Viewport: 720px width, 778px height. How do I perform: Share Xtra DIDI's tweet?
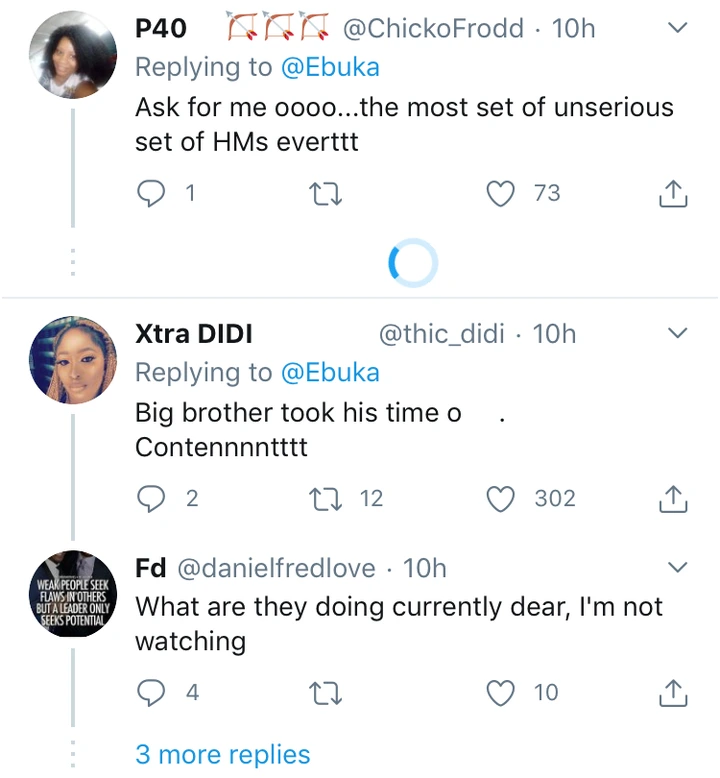point(673,498)
